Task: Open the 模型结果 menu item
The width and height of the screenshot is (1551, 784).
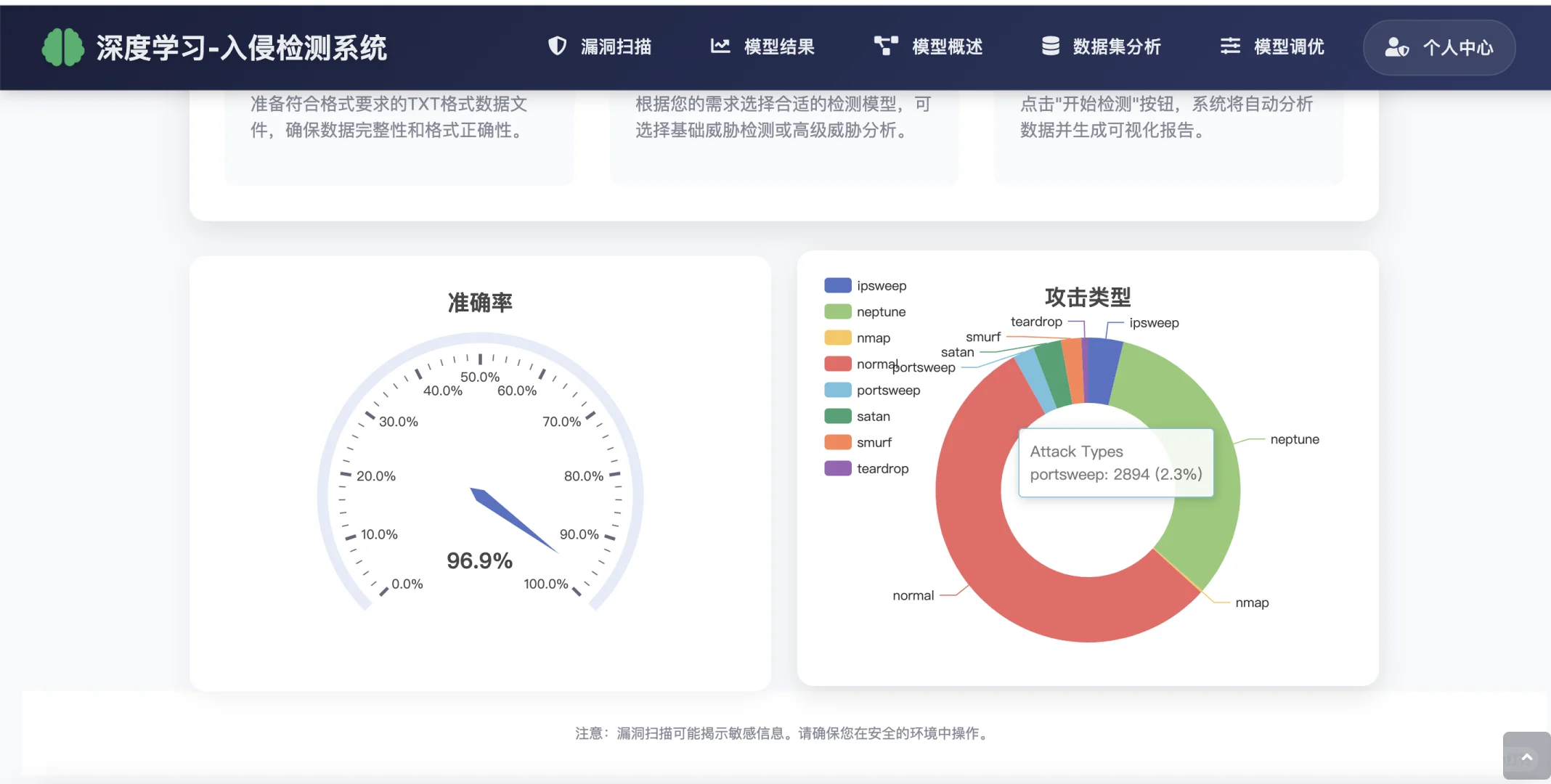Action: pos(778,46)
